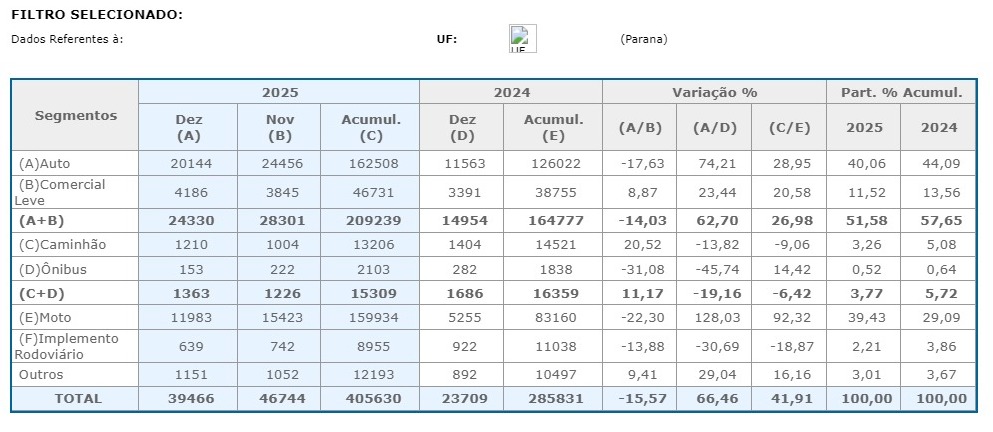993x432 pixels.
Task: Click the broken UF flag image
Action: (x=522, y=39)
